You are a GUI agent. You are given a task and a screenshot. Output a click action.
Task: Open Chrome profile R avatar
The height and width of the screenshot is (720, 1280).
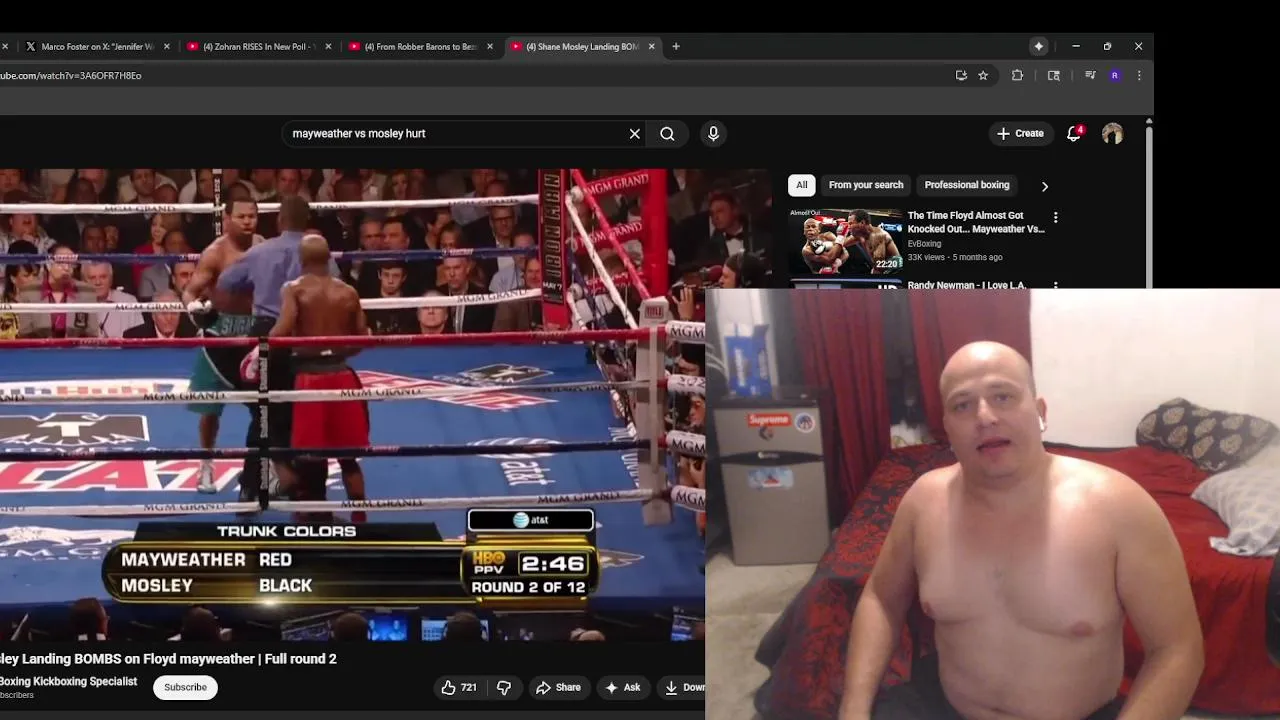click(1114, 75)
